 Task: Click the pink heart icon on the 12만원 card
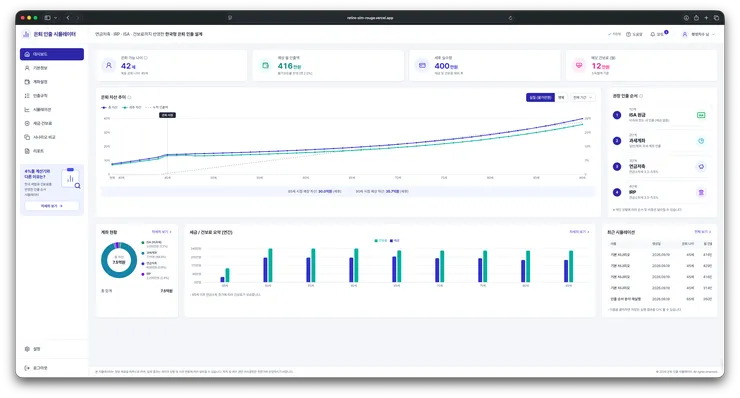579,65
